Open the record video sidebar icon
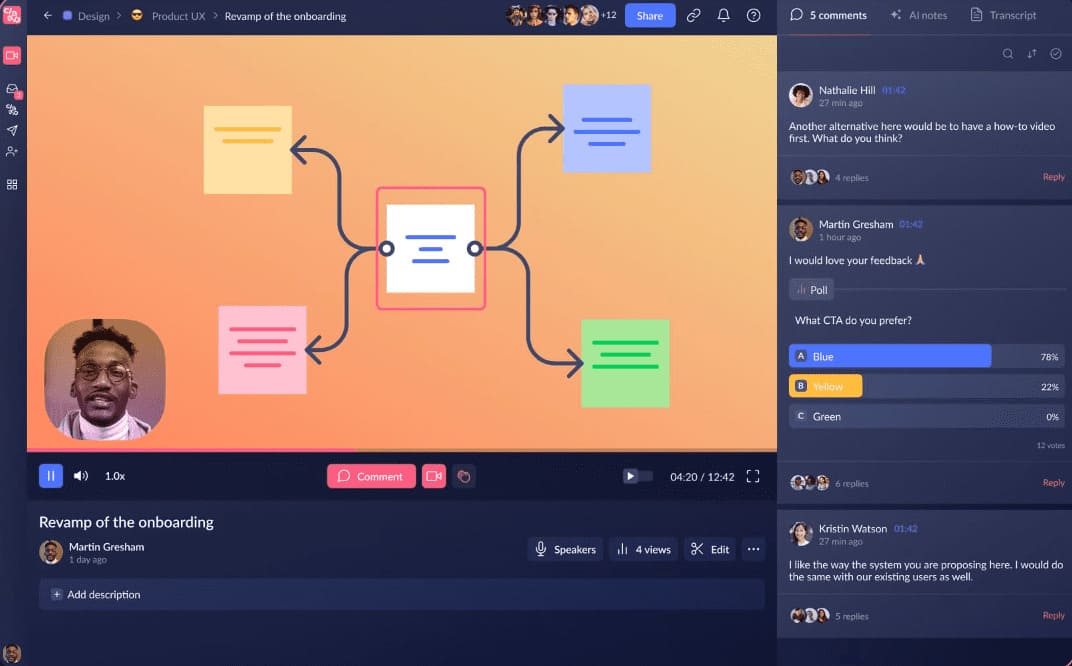The height and width of the screenshot is (666, 1072). coord(12,55)
